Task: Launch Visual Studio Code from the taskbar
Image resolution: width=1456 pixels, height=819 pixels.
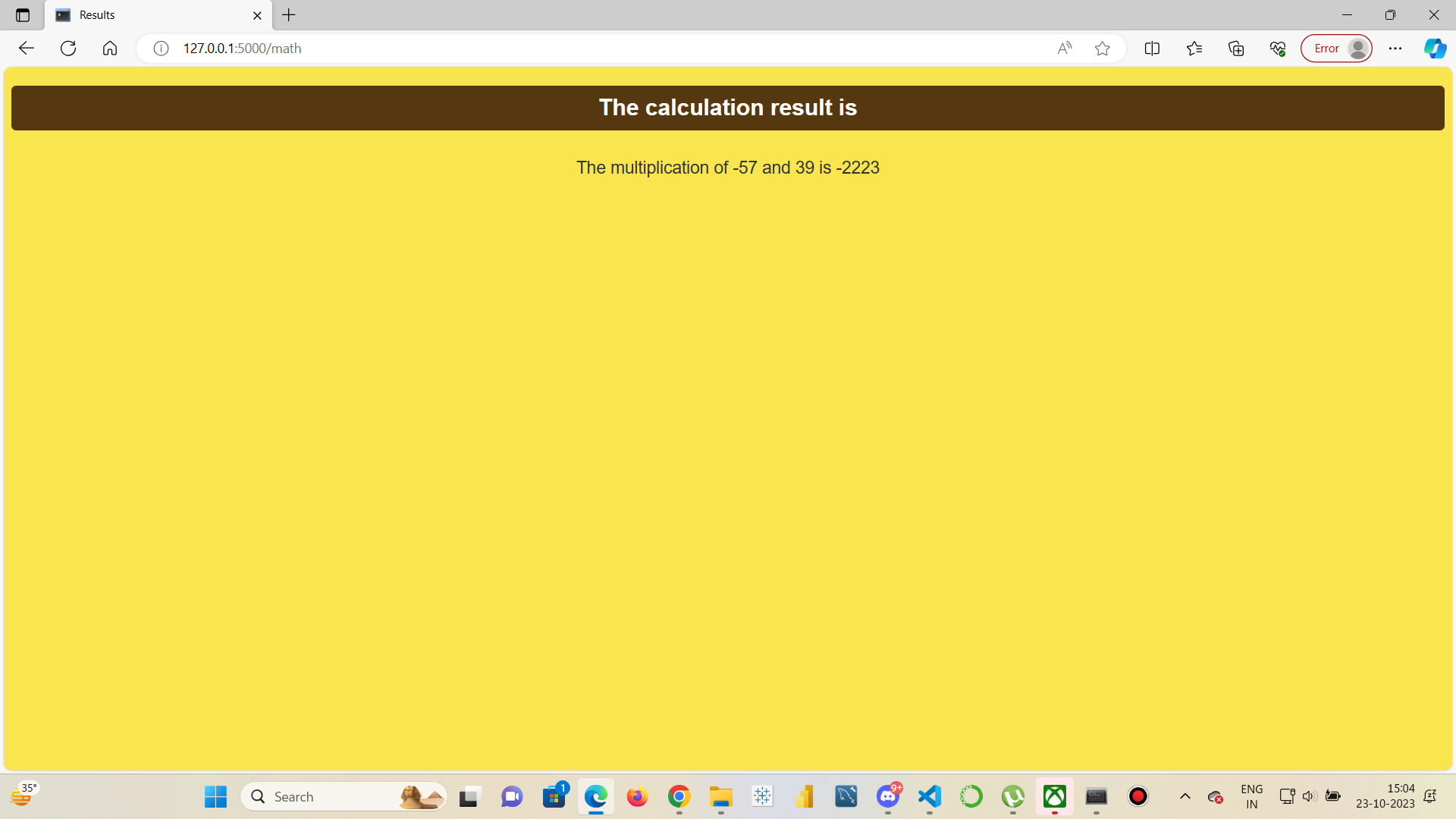Action: tap(929, 796)
